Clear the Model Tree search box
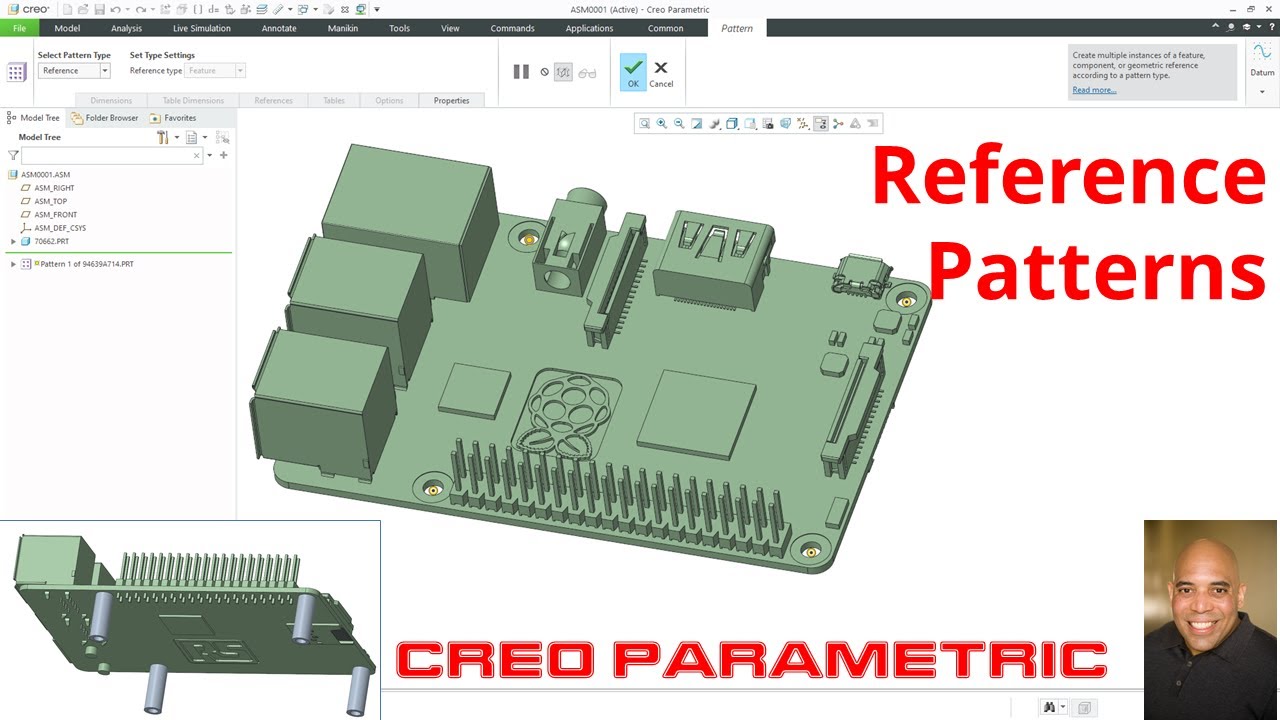The image size is (1280, 720). click(x=196, y=155)
